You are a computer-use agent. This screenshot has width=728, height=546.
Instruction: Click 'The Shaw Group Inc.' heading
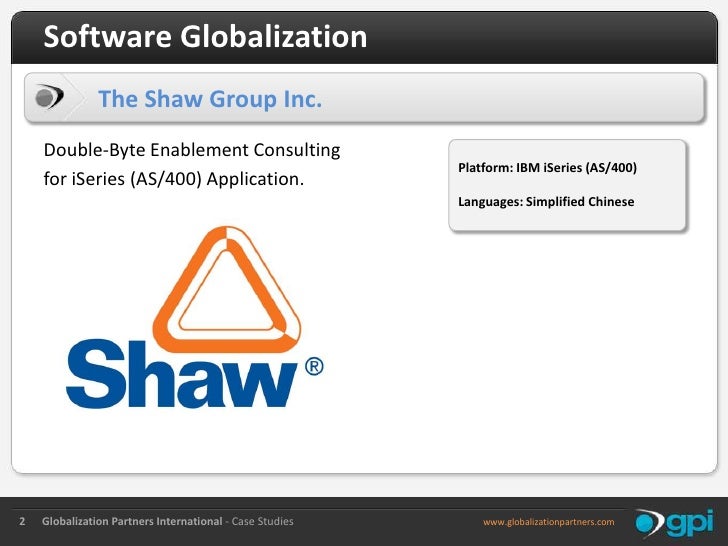point(210,99)
